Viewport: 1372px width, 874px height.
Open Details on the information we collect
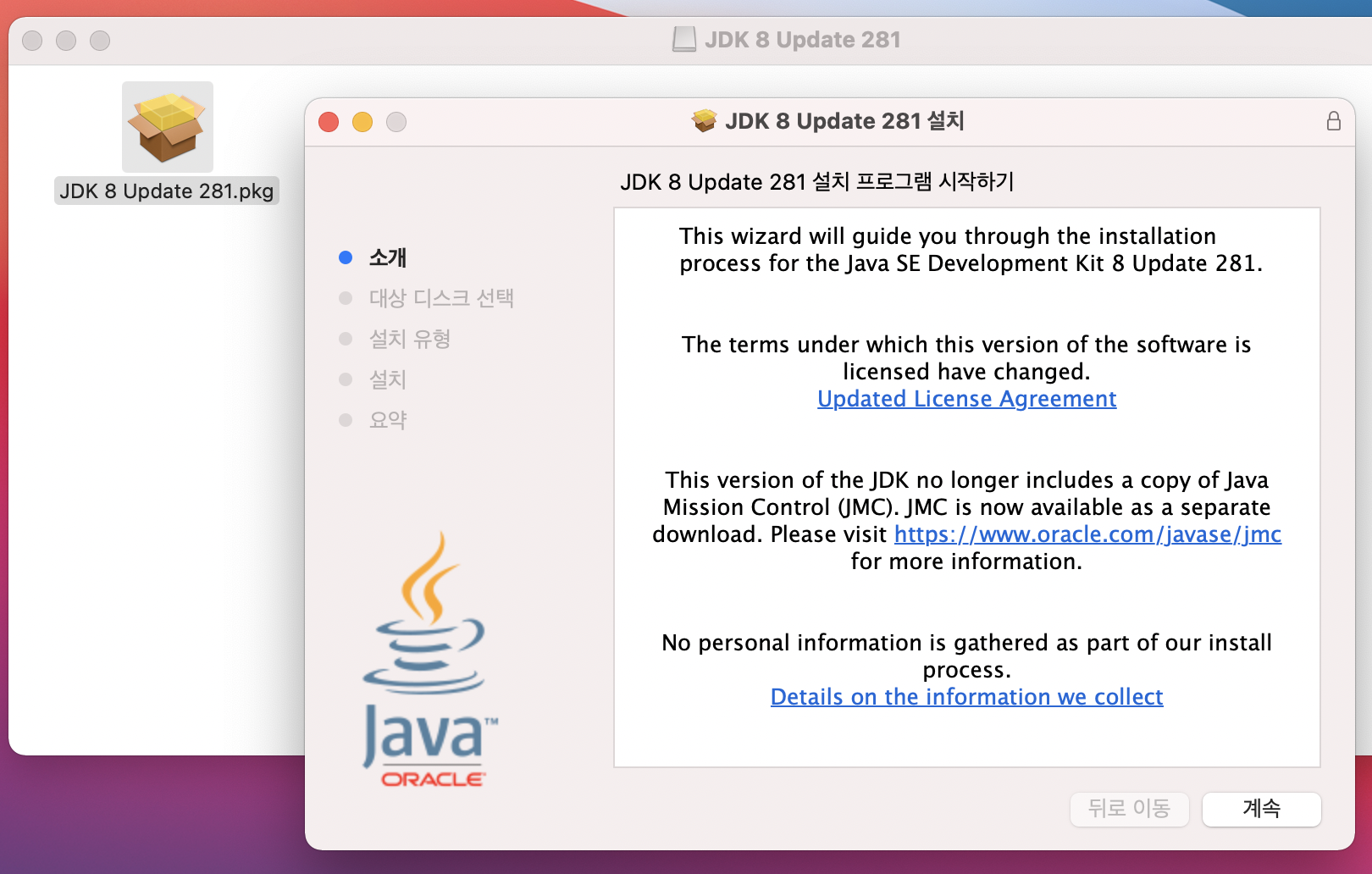point(966,697)
